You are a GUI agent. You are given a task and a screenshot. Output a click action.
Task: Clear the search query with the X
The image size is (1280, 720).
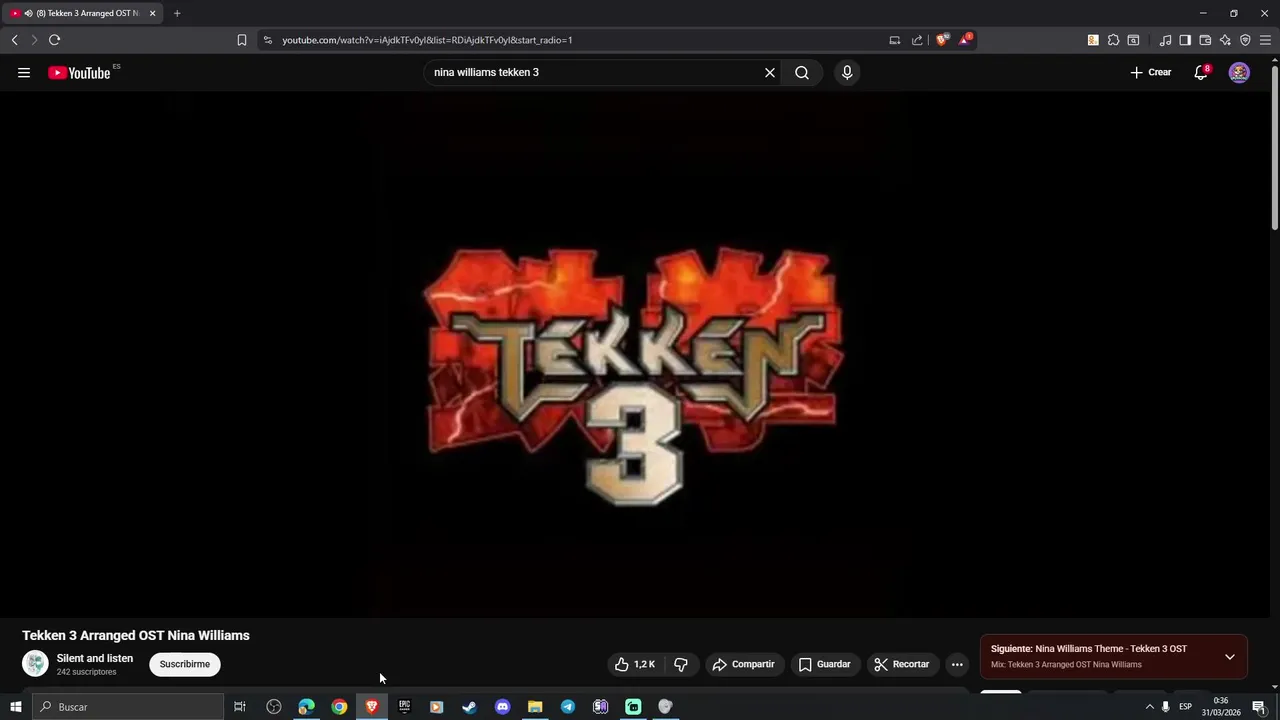pos(770,72)
